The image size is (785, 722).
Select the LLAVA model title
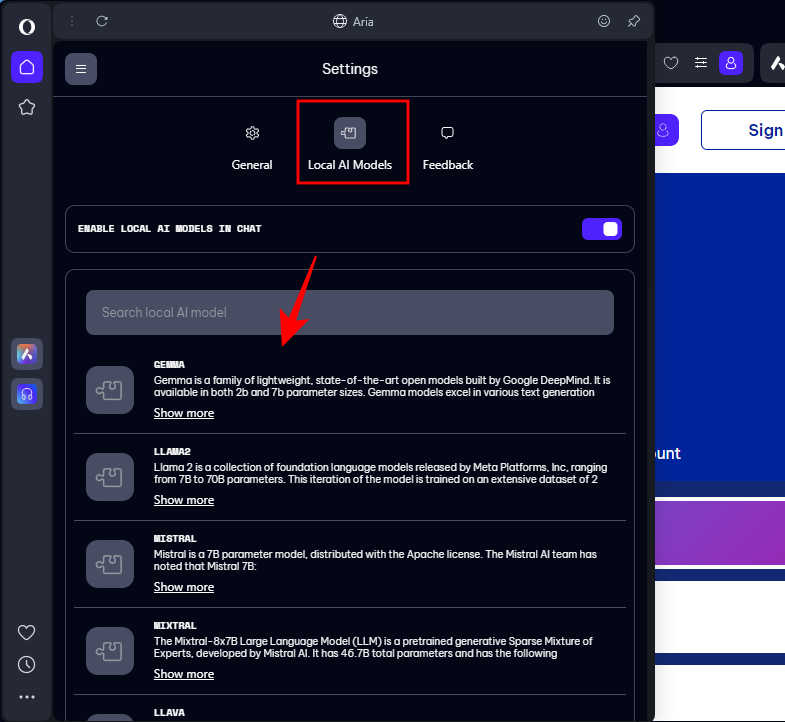pos(169,712)
